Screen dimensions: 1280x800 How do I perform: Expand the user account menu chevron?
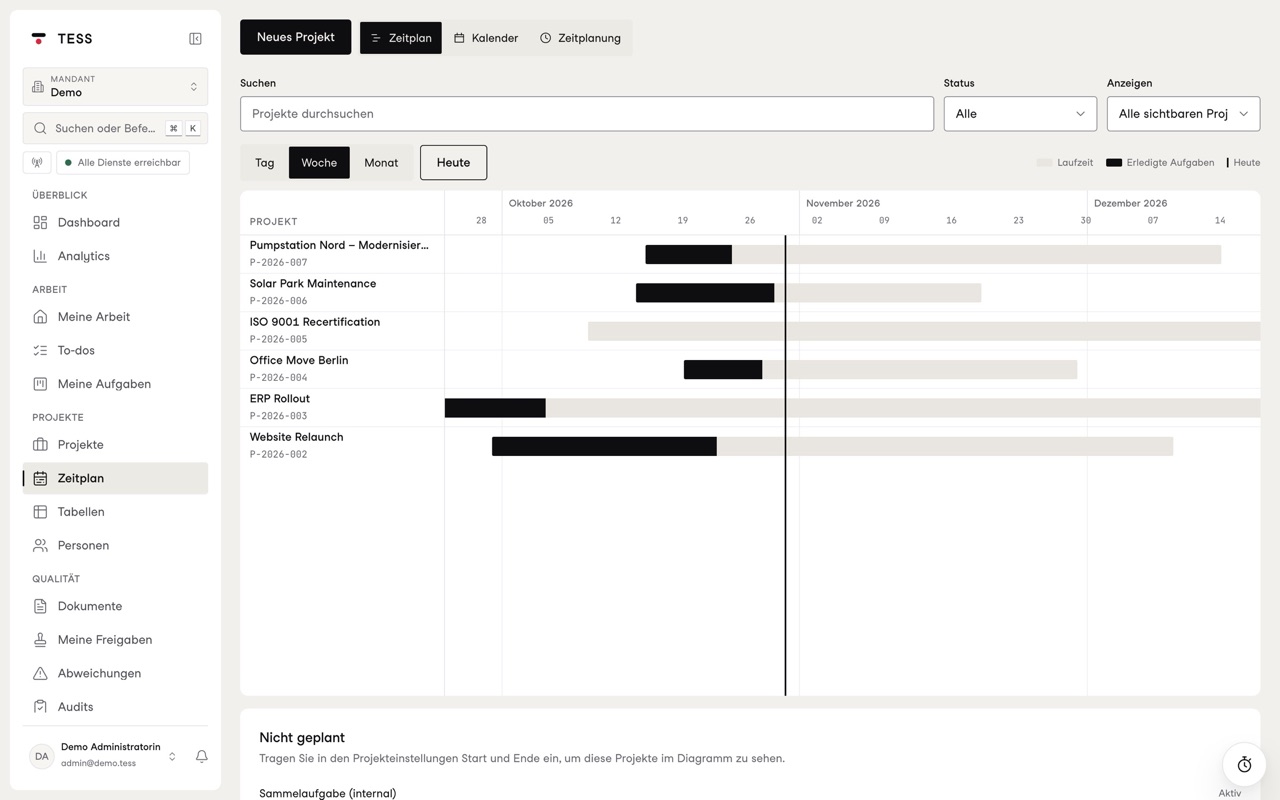click(x=172, y=756)
